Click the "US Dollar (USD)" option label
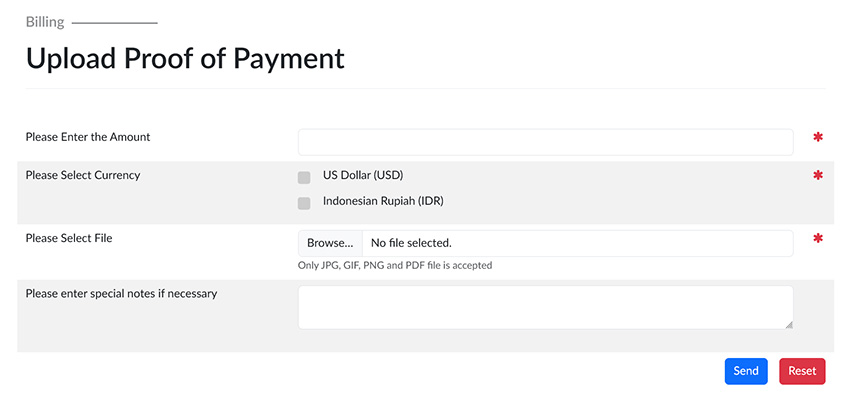Screen dimensions: 850x400 pyautogui.click(x=362, y=176)
